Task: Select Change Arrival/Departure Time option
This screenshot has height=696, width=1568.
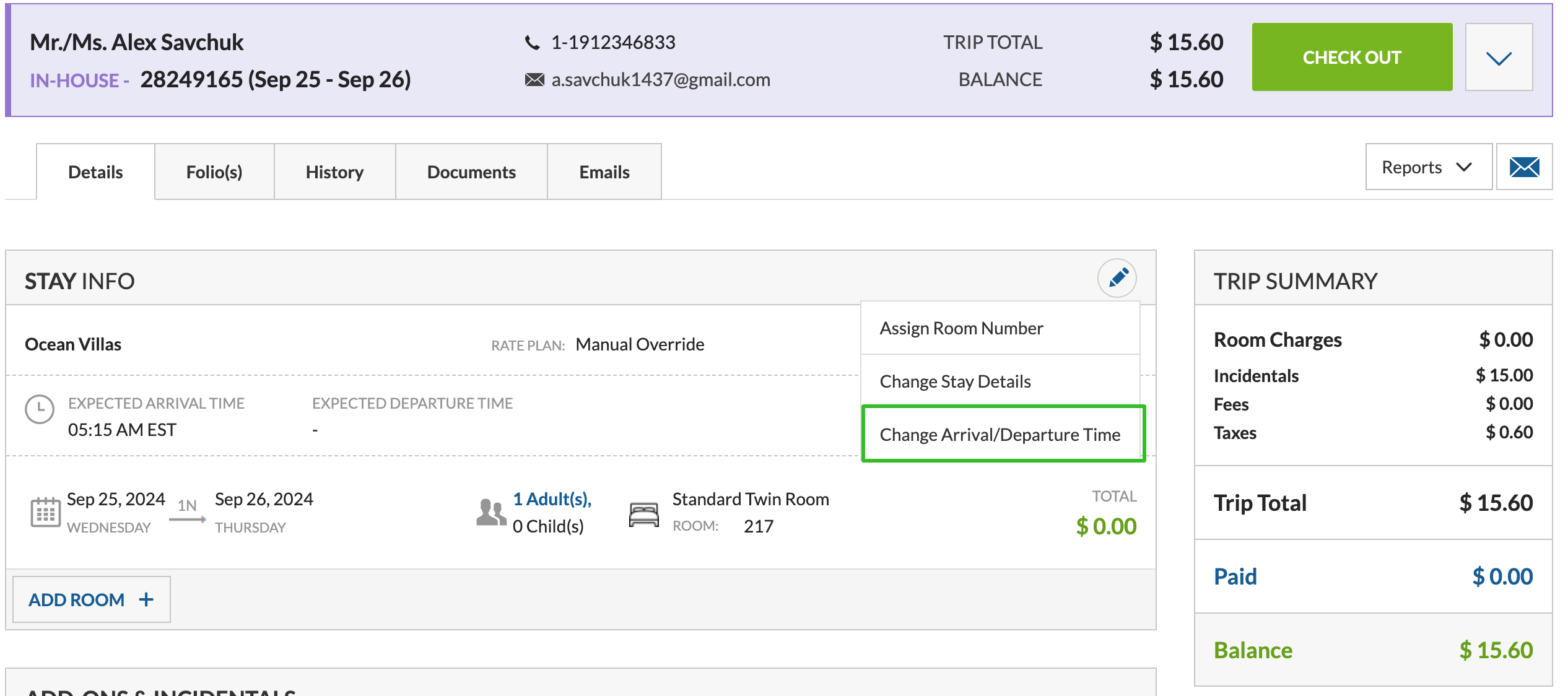Action: (1000, 435)
